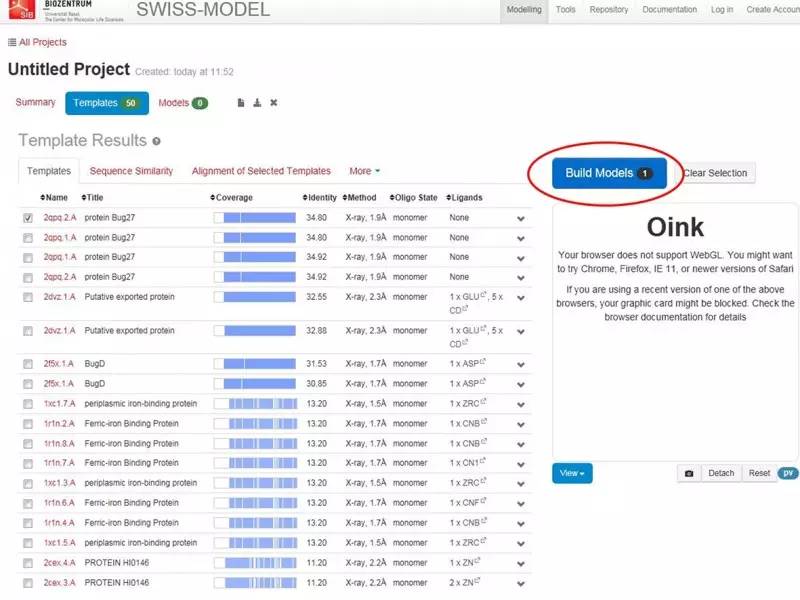The height and width of the screenshot is (600, 800).
Task: Sort table by Name column arrows
Action: click(42, 197)
